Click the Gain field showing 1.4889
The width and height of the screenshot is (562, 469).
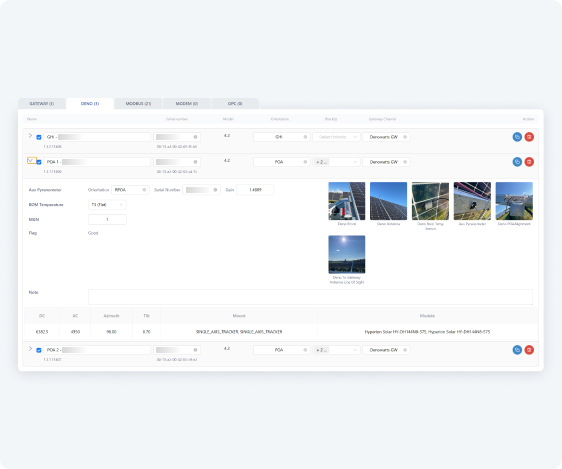[x=255, y=190]
